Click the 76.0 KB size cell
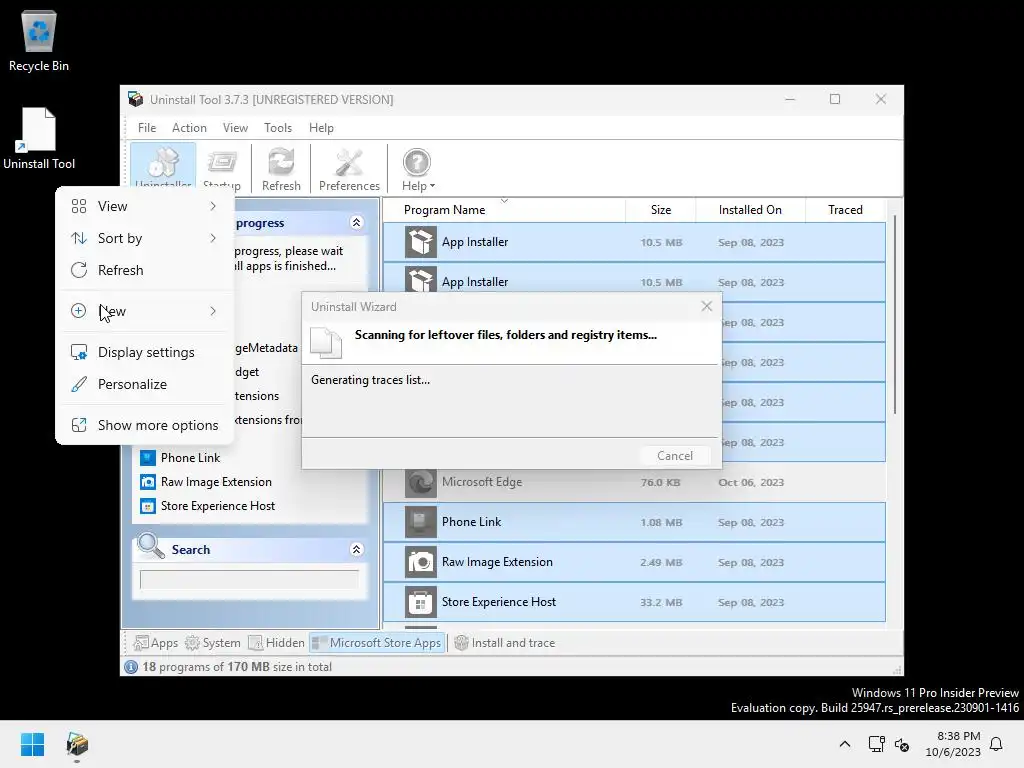Viewport: 1024px width, 768px height. tap(660, 483)
